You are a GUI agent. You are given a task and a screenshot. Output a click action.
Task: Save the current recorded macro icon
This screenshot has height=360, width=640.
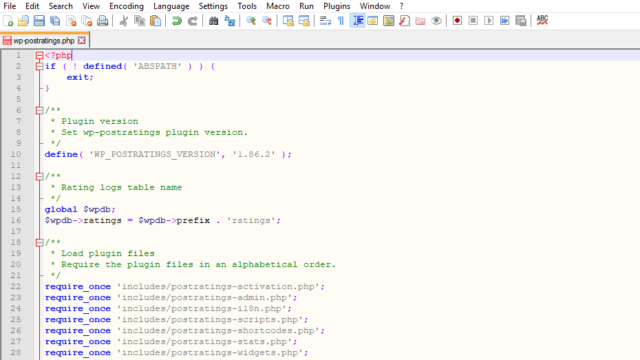point(521,21)
